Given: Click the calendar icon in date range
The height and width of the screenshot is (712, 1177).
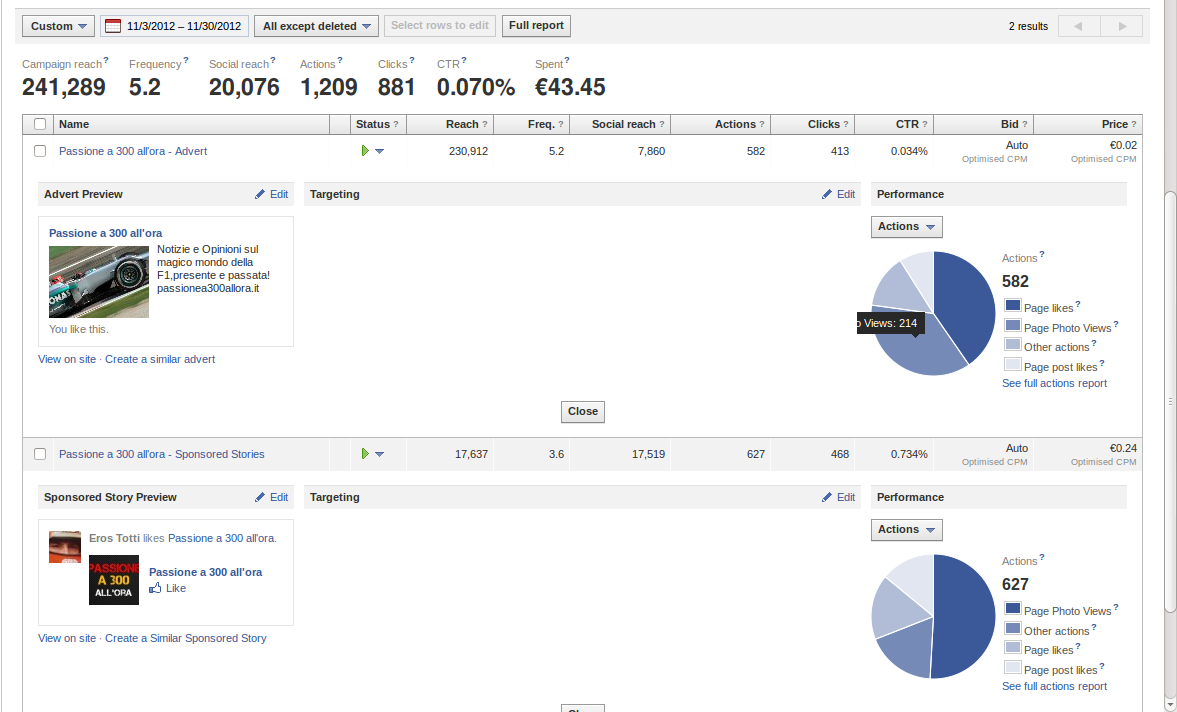Looking at the screenshot, I should [x=113, y=26].
